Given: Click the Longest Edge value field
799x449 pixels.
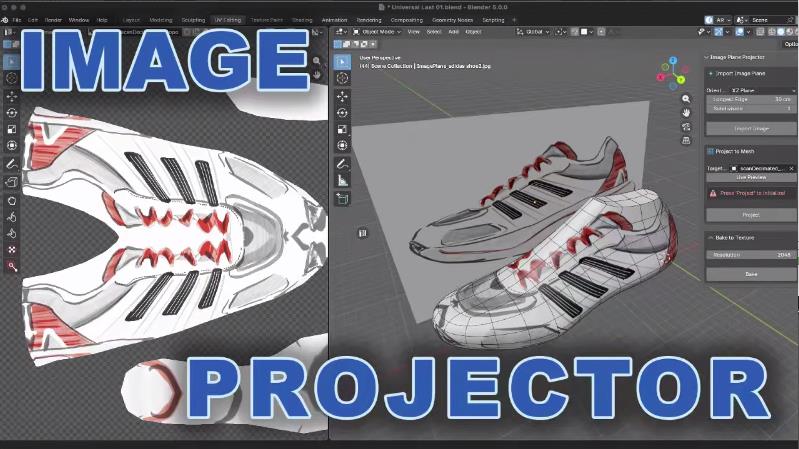Looking at the screenshot, I should [751, 99].
